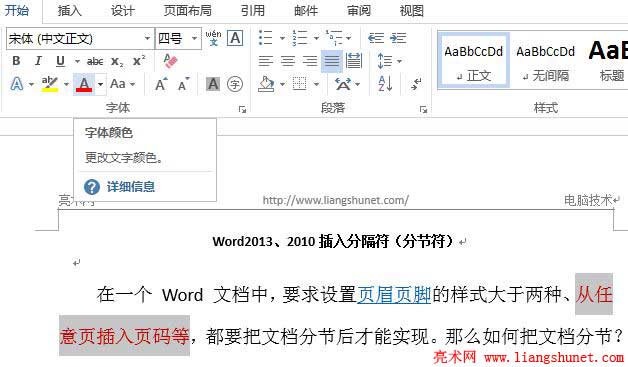Switch to the 设计 tab

coord(123,10)
